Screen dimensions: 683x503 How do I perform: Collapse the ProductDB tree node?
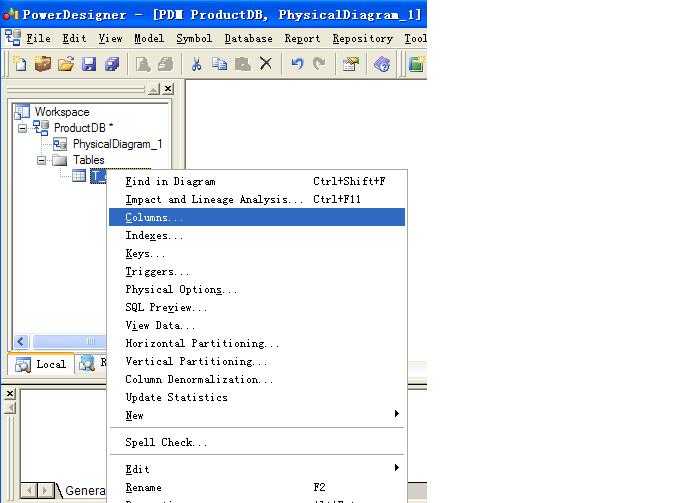[x=22, y=128]
